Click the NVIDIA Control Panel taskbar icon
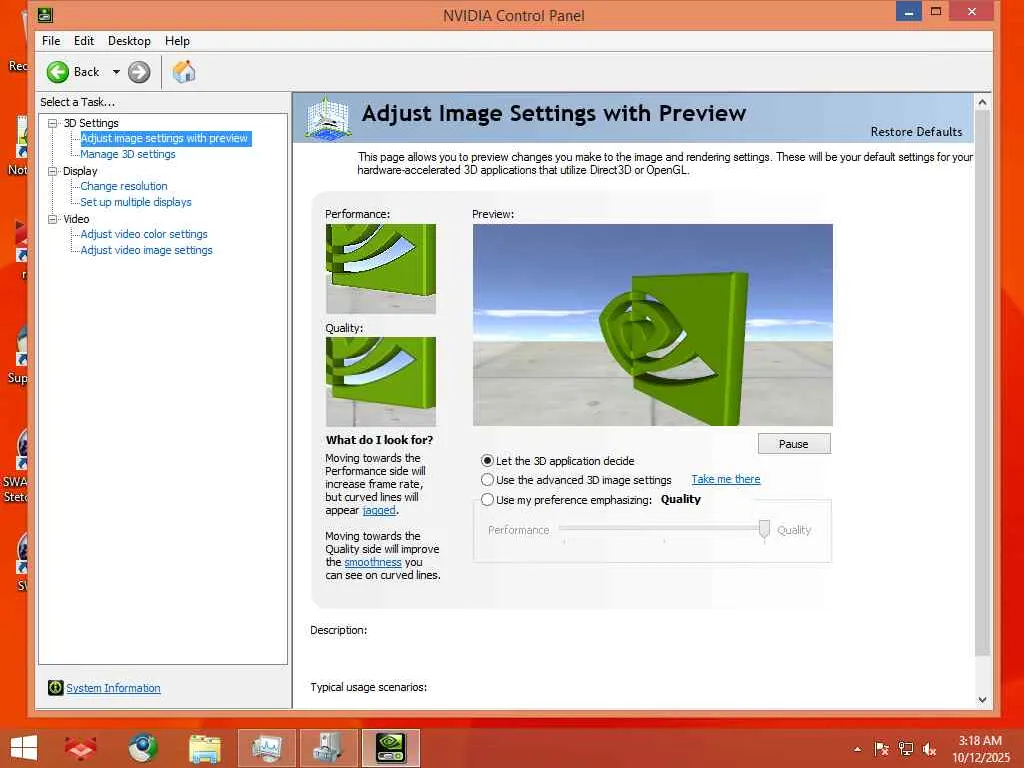Screen dimensions: 1024x768 pos(391,748)
